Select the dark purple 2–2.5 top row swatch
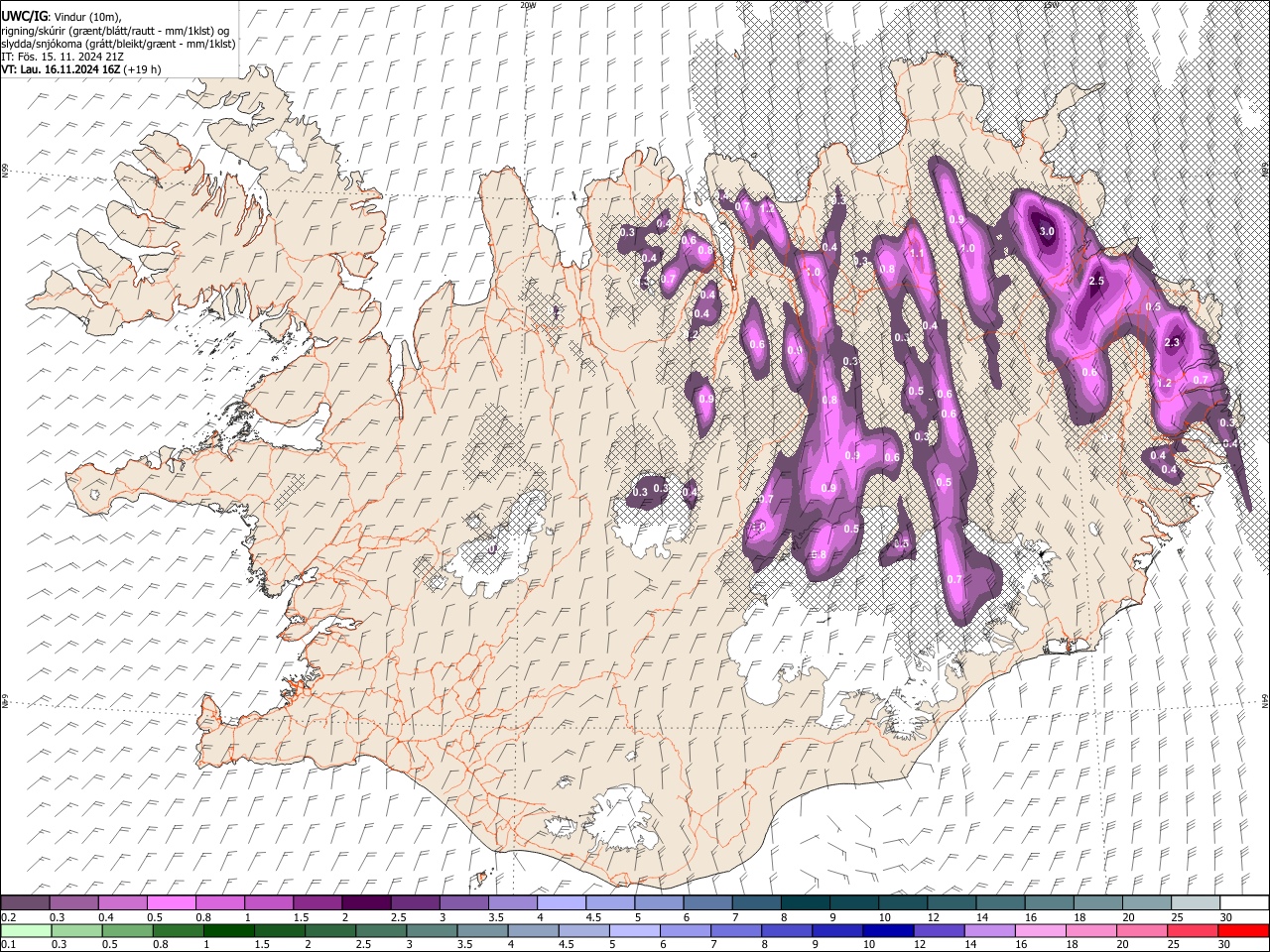 (x=365, y=902)
